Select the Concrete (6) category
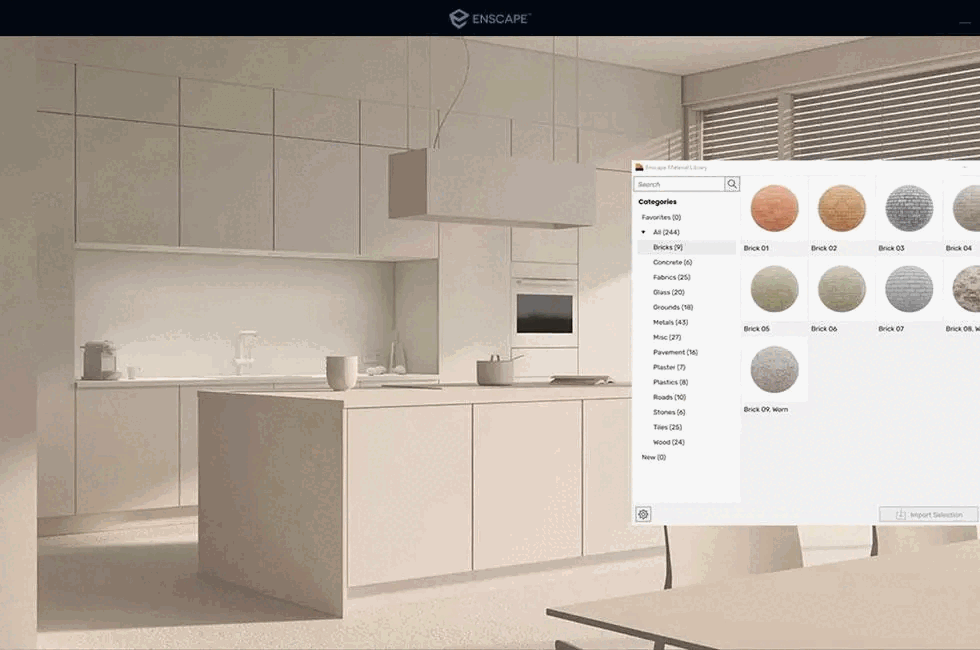The image size is (980, 650). 672,262
